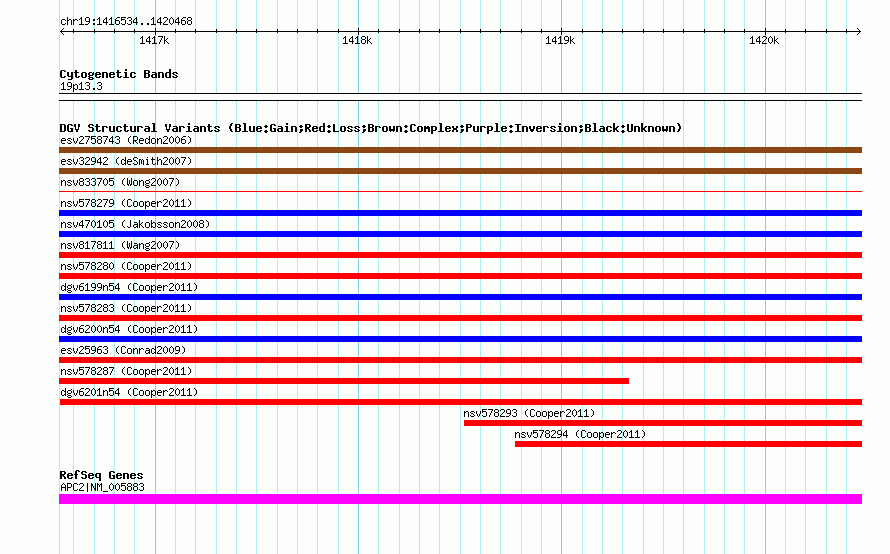
Task: Select the magenta APC2 gene bar
Action: pyautogui.click(x=460, y=499)
